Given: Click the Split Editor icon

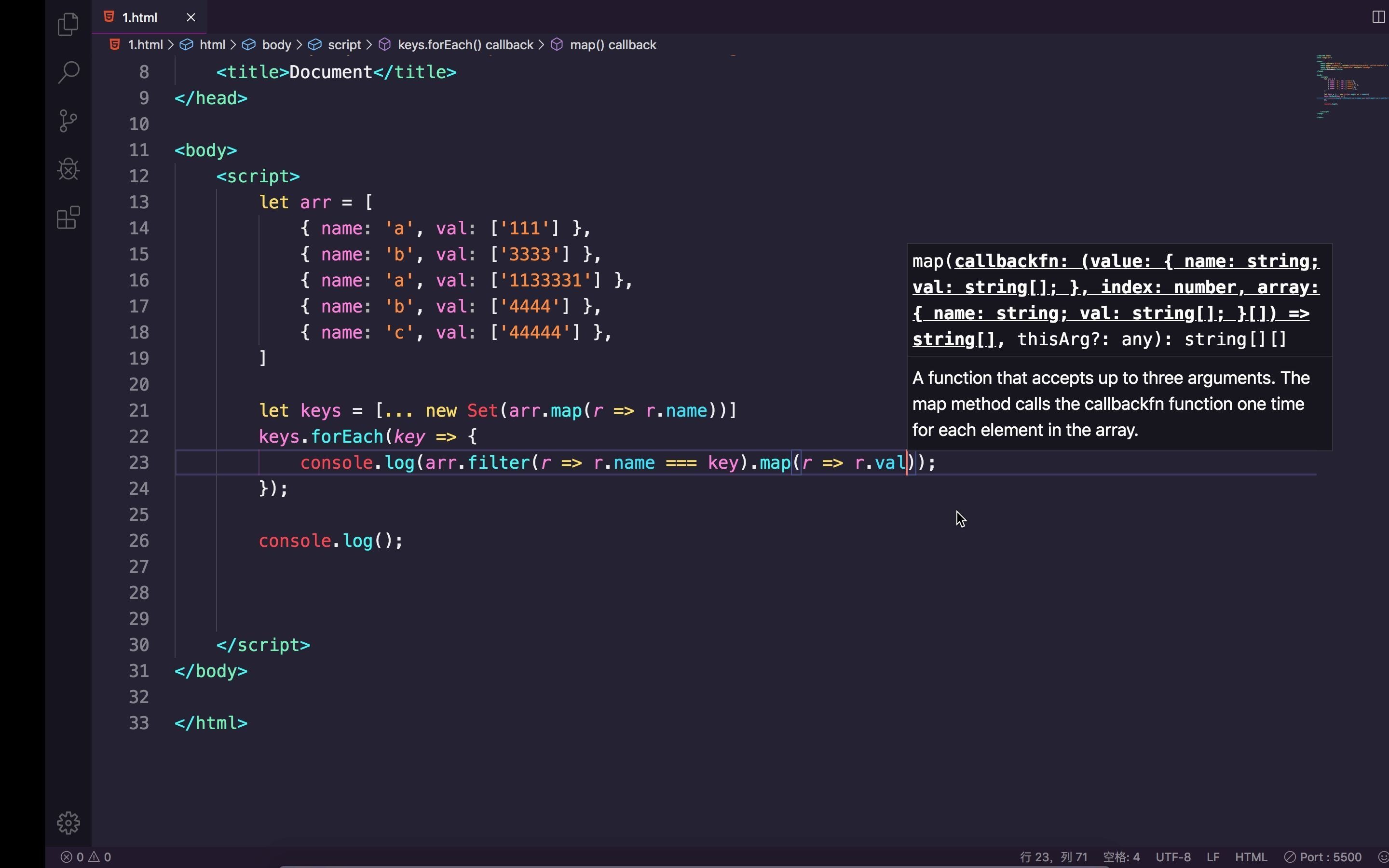Looking at the screenshot, I should [x=1378, y=17].
